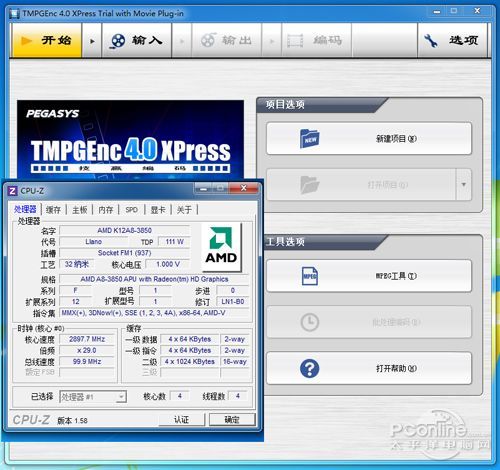Image resolution: width=500 pixels, height=470 pixels.
Task: Switch to 内存 (Memory) tab in CPU-Z
Action: pyautogui.click(x=106, y=210)
